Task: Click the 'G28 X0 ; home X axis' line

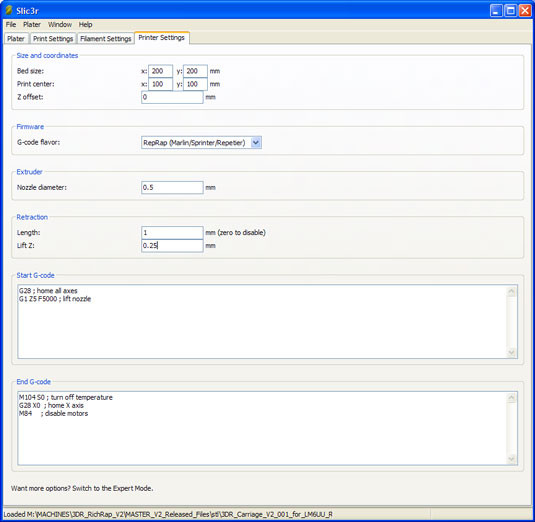Action: coord(51,405)
